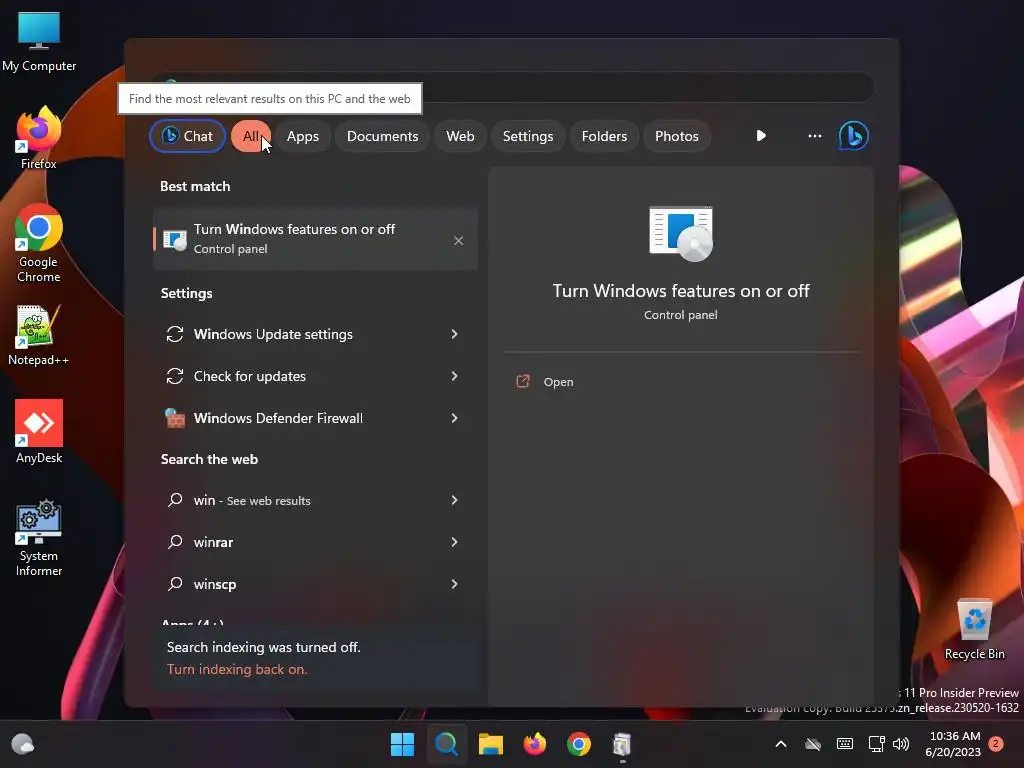Viewport: 1024px width, 768px height.
Task: Open the notification badge showing 2
Action: pyautogui.click(x=996, y=743)
